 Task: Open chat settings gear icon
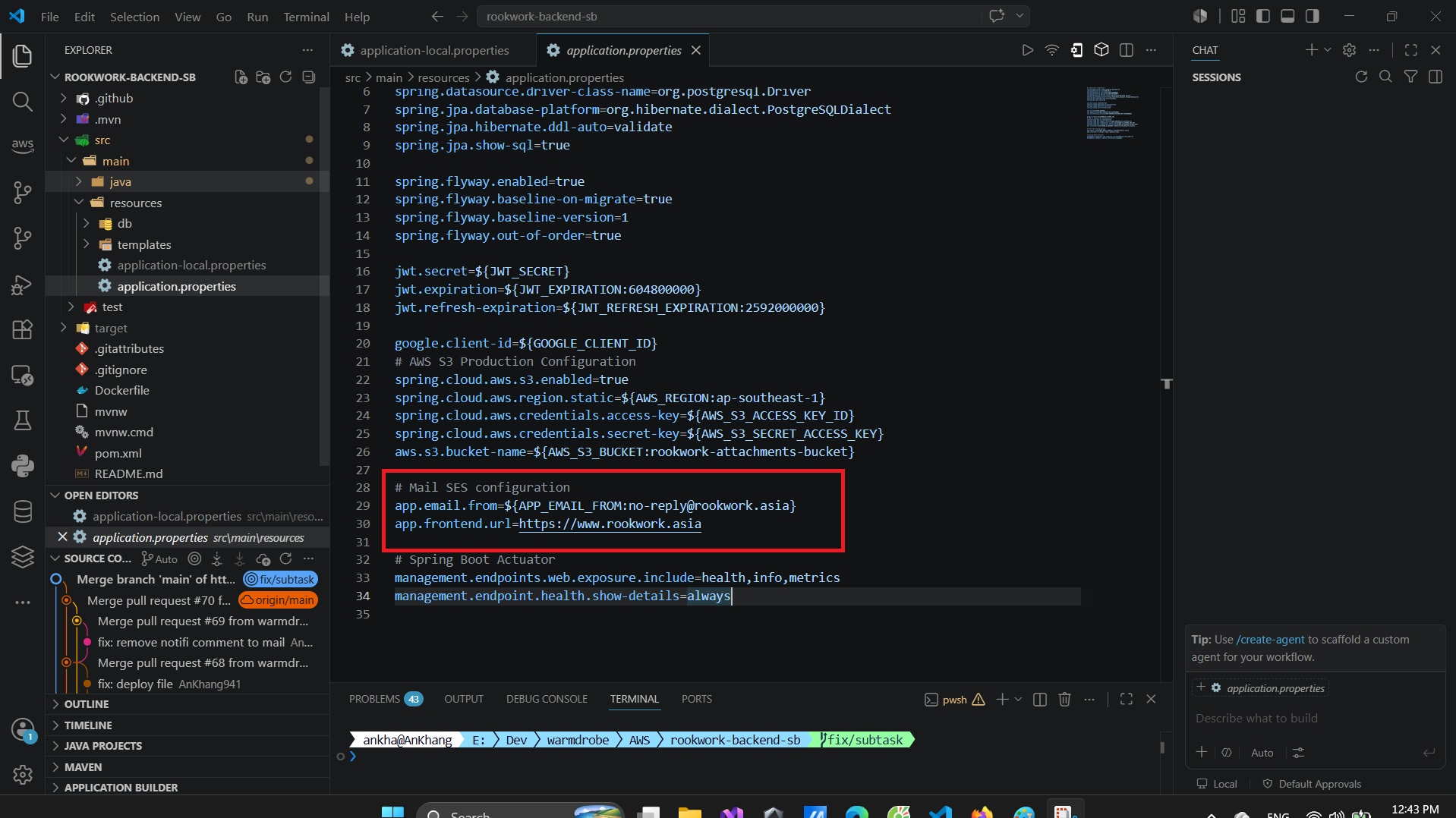pos(1349,50)
